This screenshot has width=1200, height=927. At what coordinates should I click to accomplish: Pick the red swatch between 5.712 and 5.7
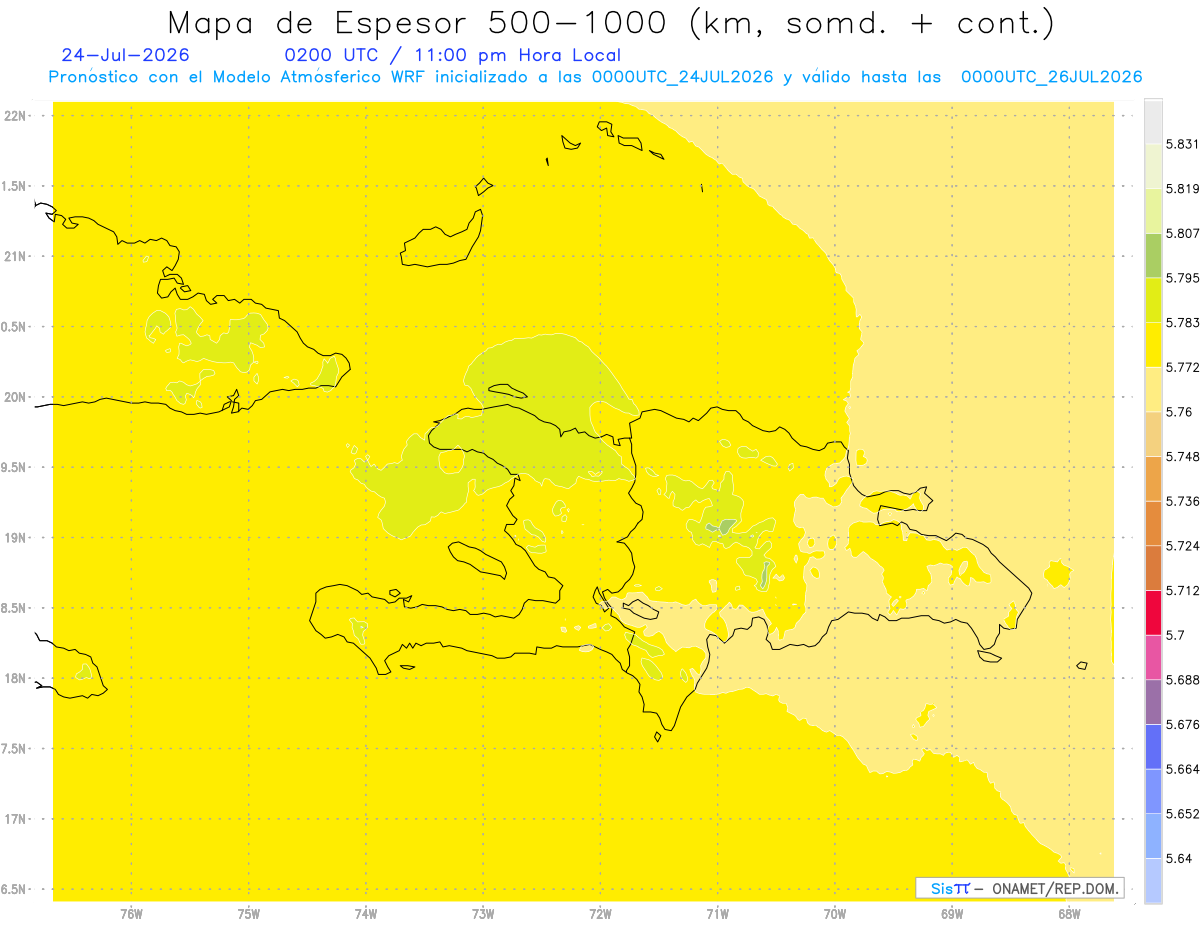(1153, 612)
